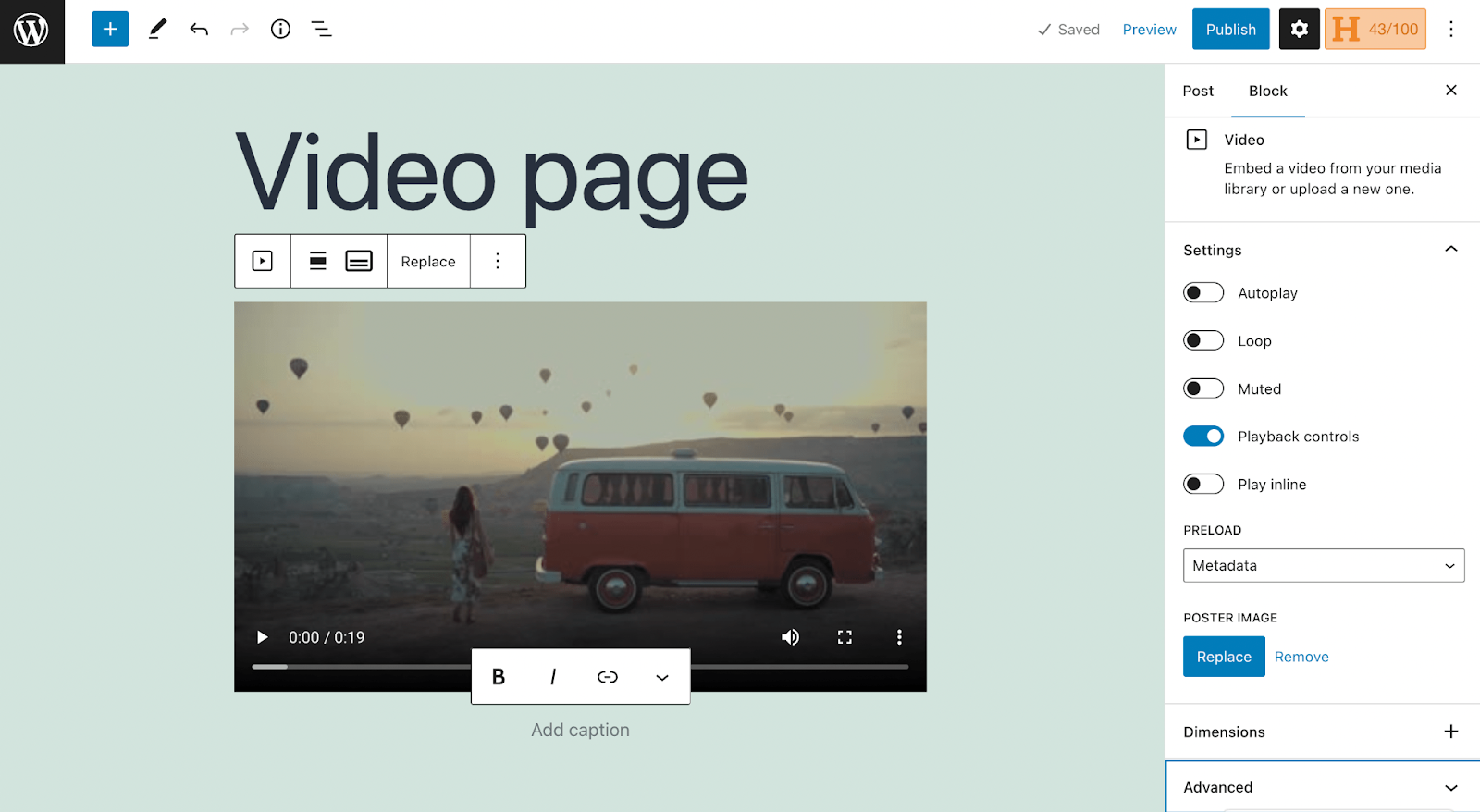
Task: Disable Playback controls toggle
Action: (x=1202, y=437)
